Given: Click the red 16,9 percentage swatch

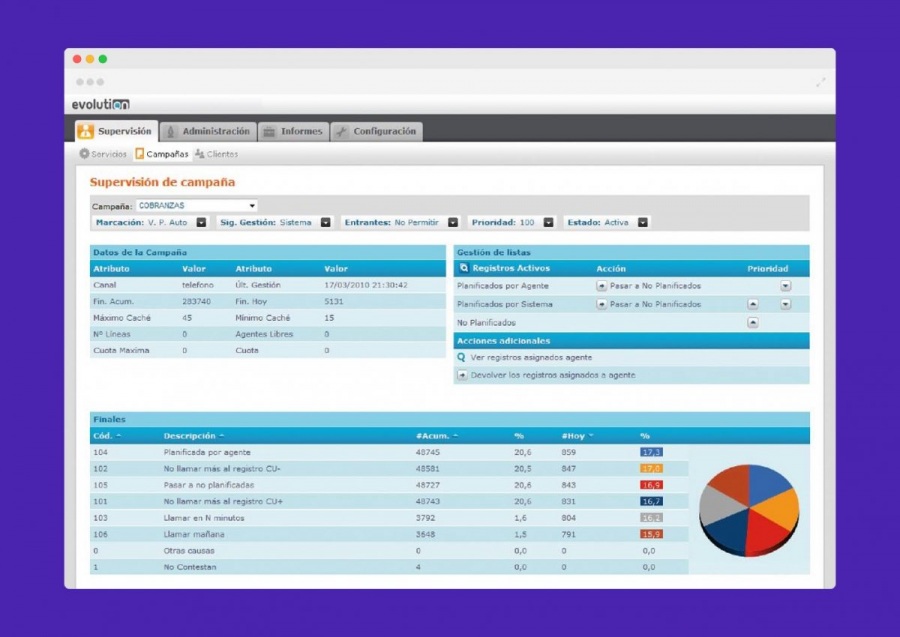Looking at the screenshot, I should click(x=651, y=485).
